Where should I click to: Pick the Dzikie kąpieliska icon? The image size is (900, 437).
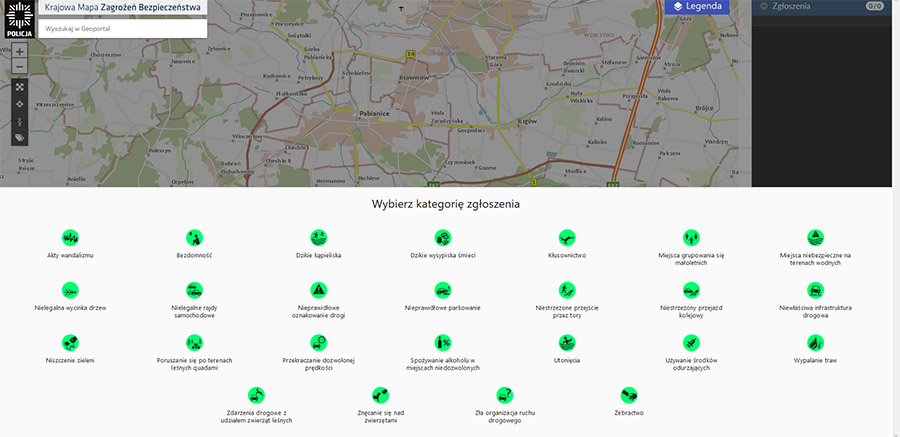tap(319, 238)
